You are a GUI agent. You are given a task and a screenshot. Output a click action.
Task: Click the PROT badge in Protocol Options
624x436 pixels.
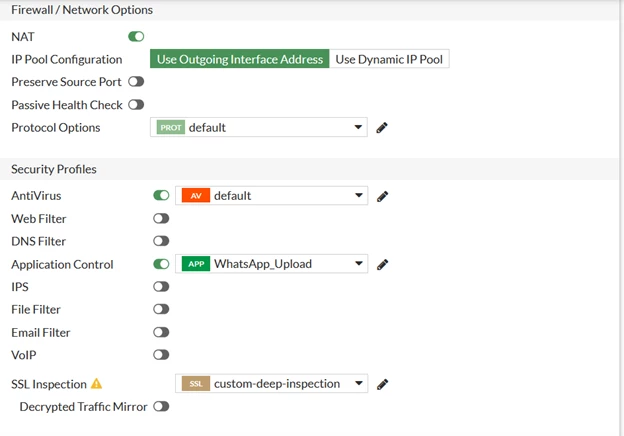pos(171,128)
